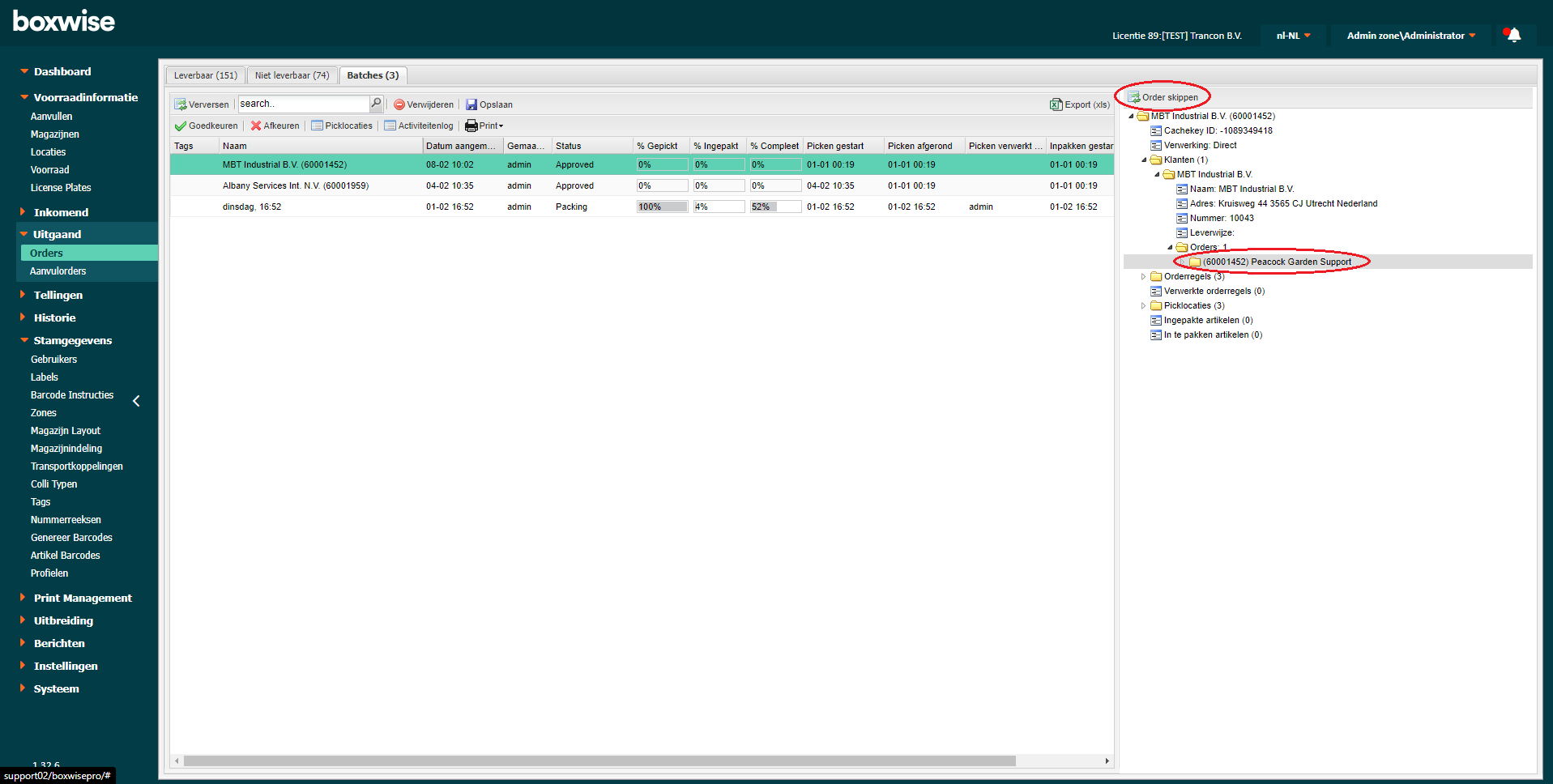This screenshot has width=1553, height=784.
Task: Click the 4% Ingepakt progress bar
Action: [x=719, y=207]
